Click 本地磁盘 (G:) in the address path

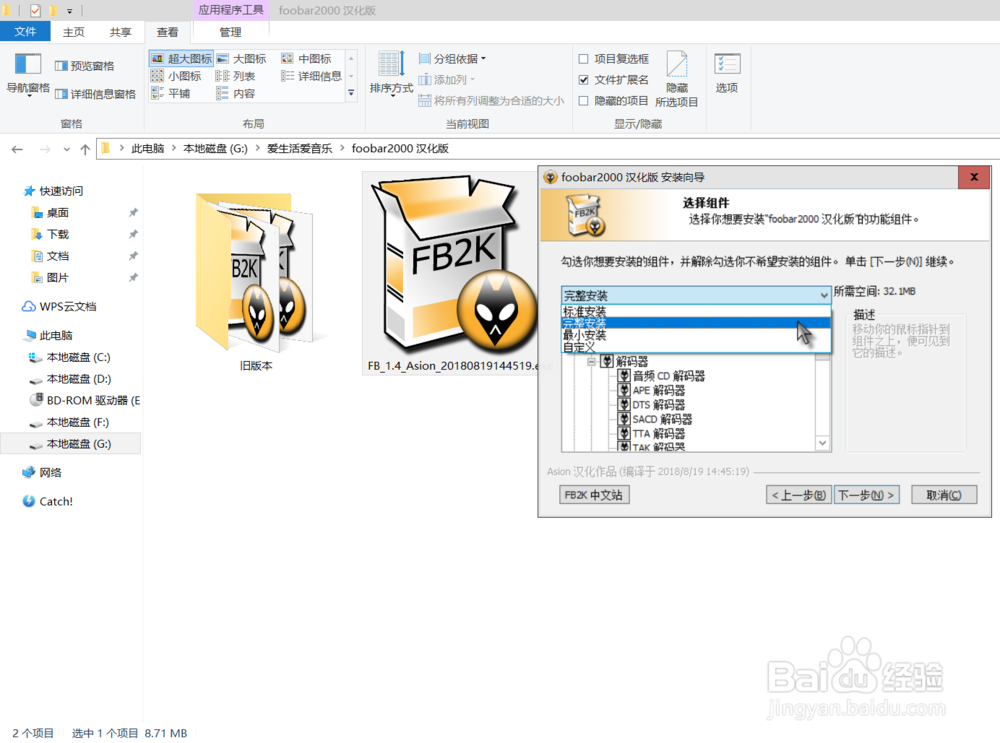pos(215,149)
